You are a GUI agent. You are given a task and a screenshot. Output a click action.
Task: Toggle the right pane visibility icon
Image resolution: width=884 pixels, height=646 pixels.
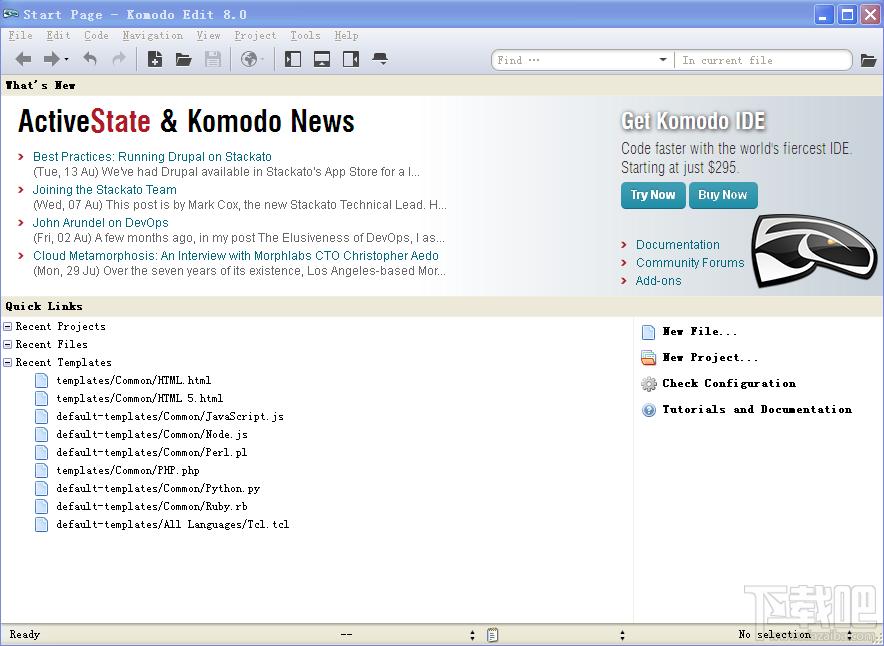click(x=351, y=59)
